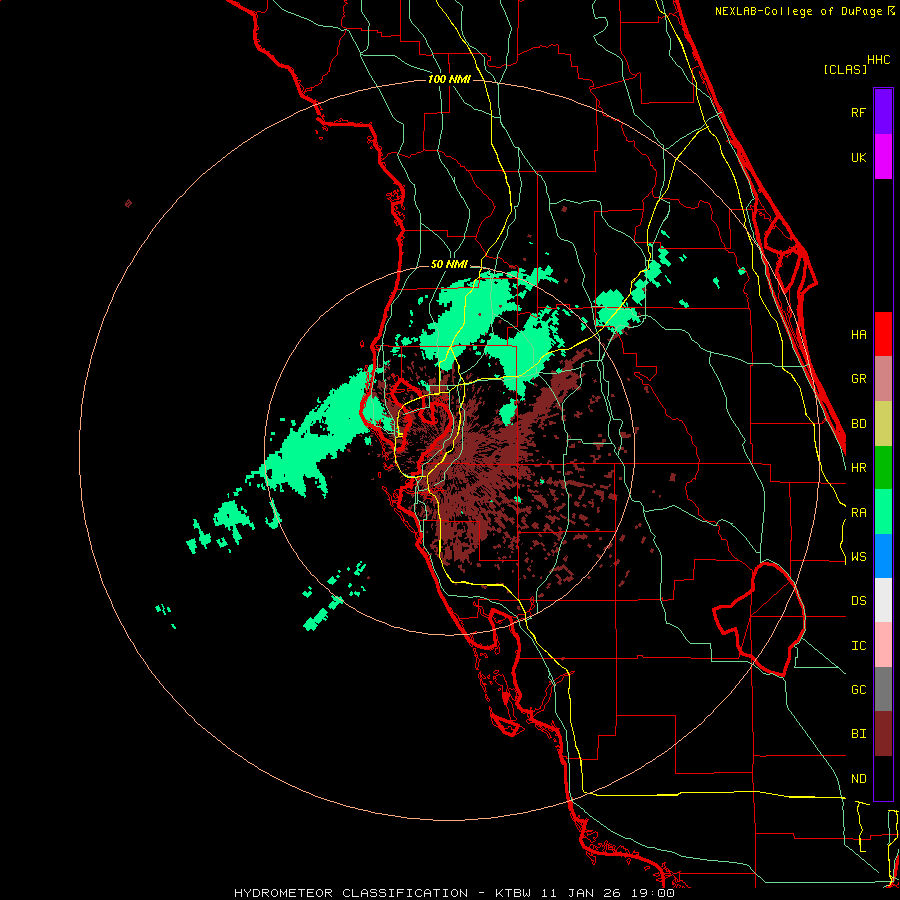Click the GC legend label
This screenshot has width=900, height=900.
point(858,690)
